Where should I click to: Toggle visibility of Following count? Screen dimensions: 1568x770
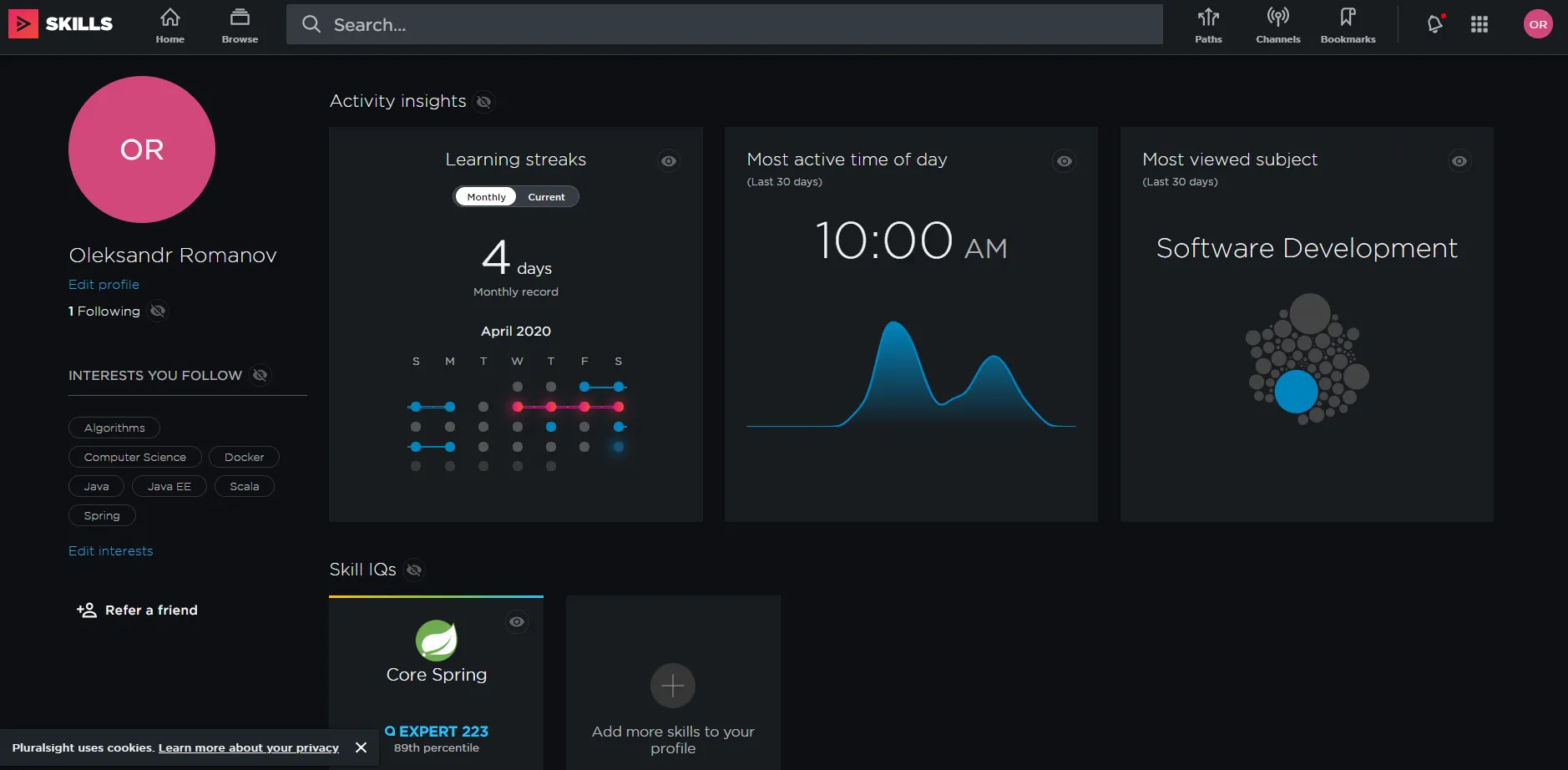[158, 311]
